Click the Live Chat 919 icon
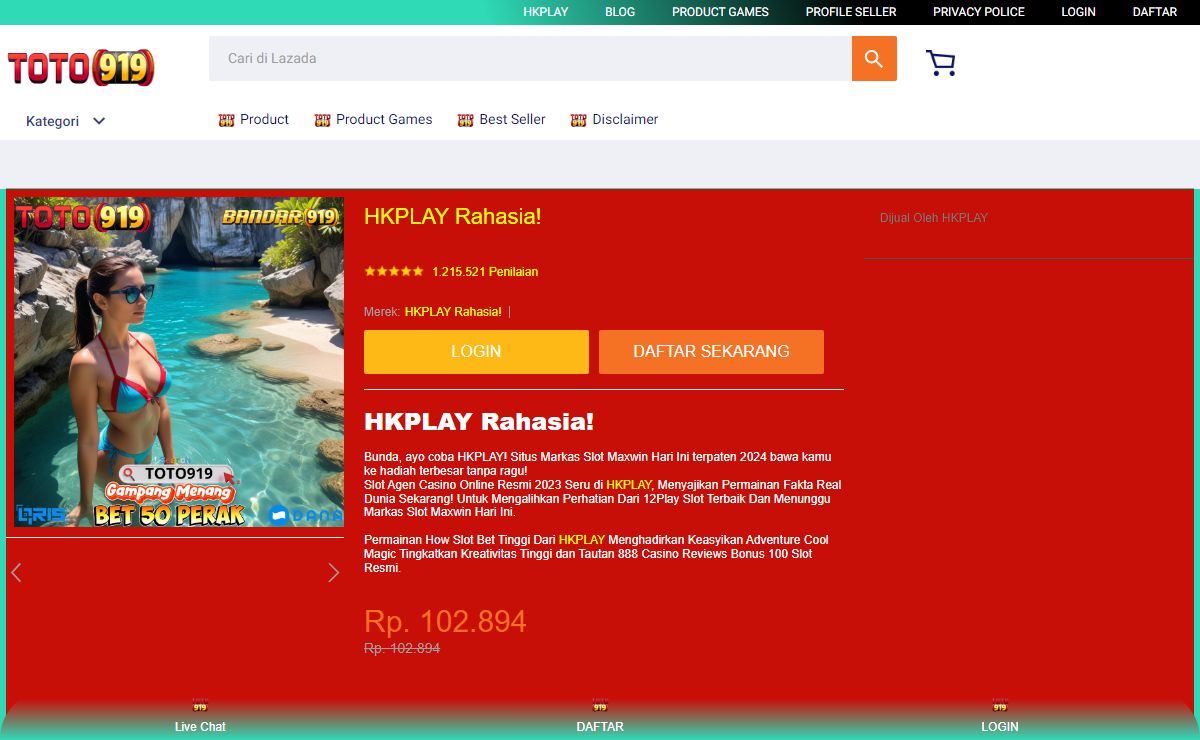1200x740 pixels. coord(200,706)
